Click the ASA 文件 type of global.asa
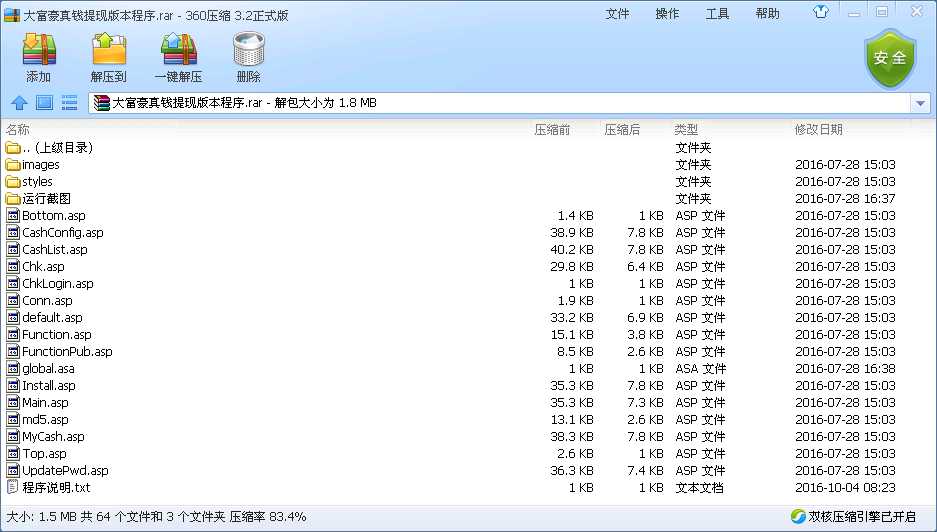 point(700,369)
